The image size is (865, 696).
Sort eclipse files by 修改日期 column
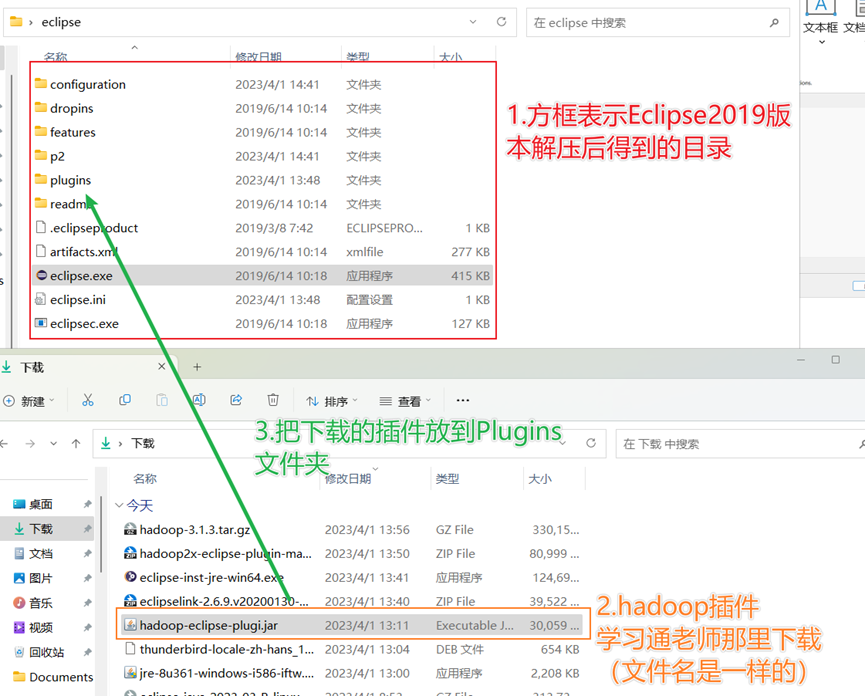[x=258, y=57]
